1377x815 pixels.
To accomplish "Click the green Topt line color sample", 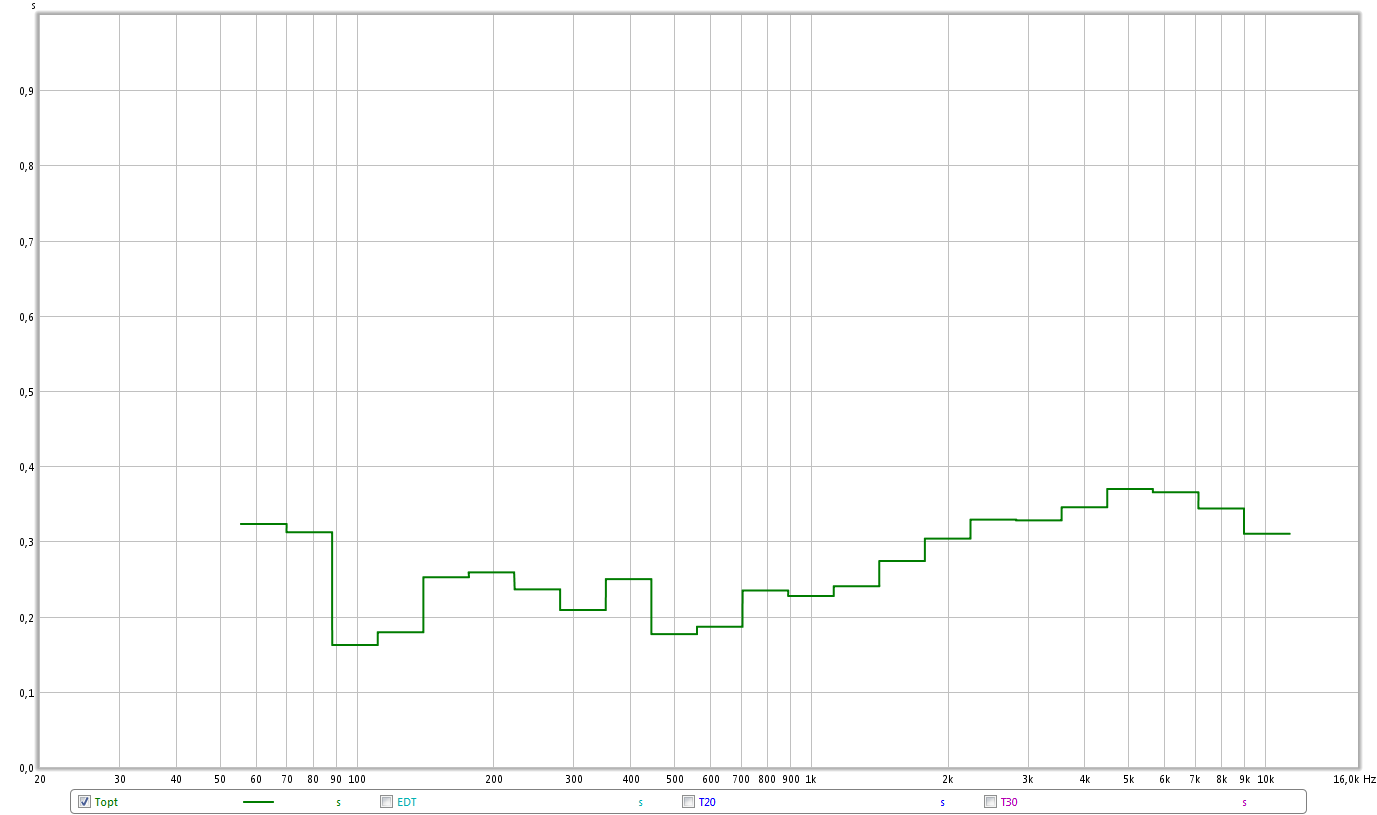I will click(x=258, y=801).
